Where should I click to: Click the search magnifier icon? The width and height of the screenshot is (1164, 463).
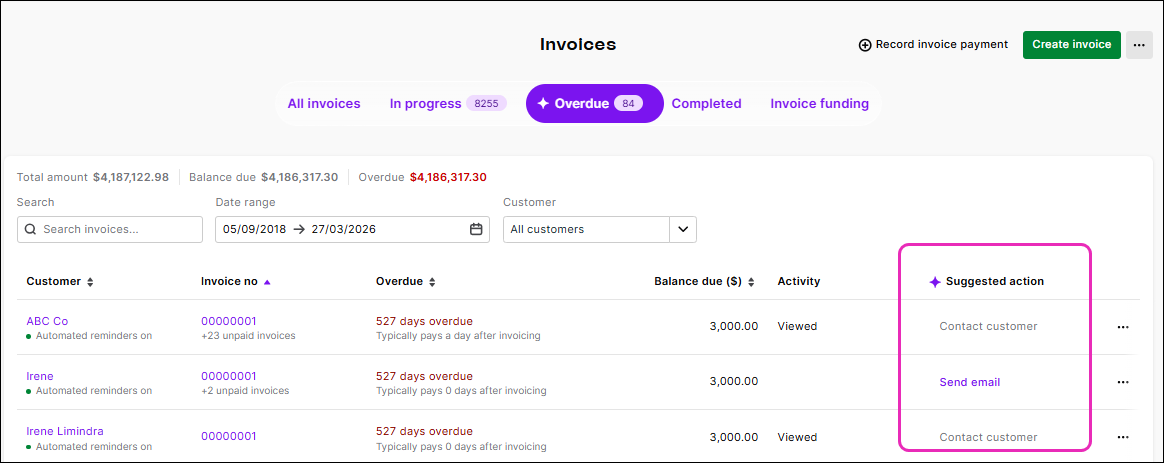(30, 229)
